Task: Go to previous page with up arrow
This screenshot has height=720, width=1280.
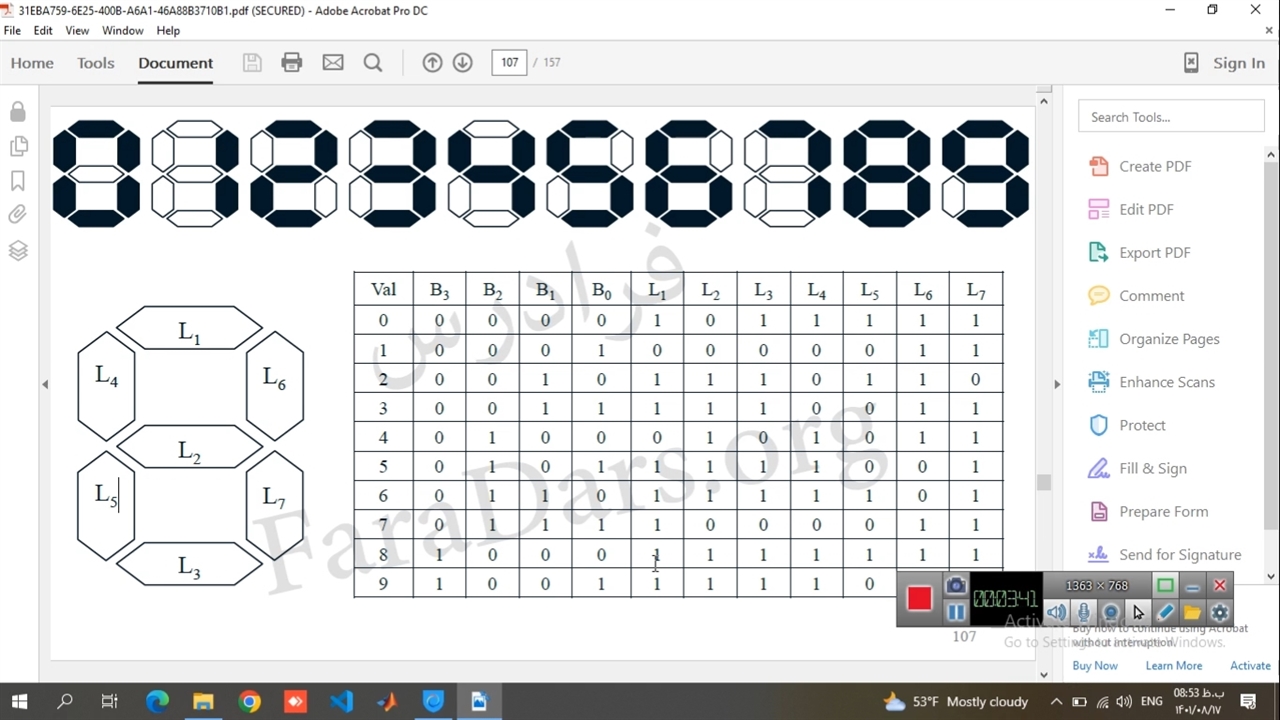Action: tap(432, 63)
